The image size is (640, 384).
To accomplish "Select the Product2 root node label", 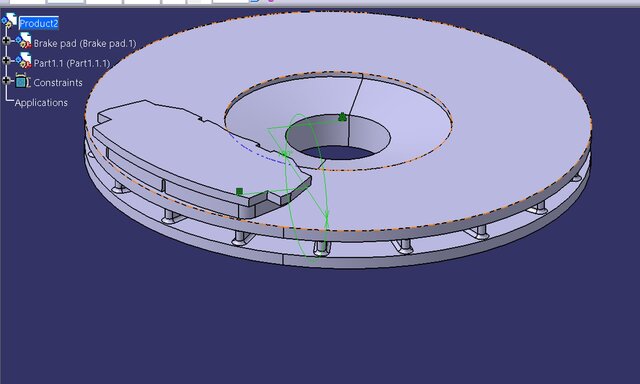I will tap(39, 23).
